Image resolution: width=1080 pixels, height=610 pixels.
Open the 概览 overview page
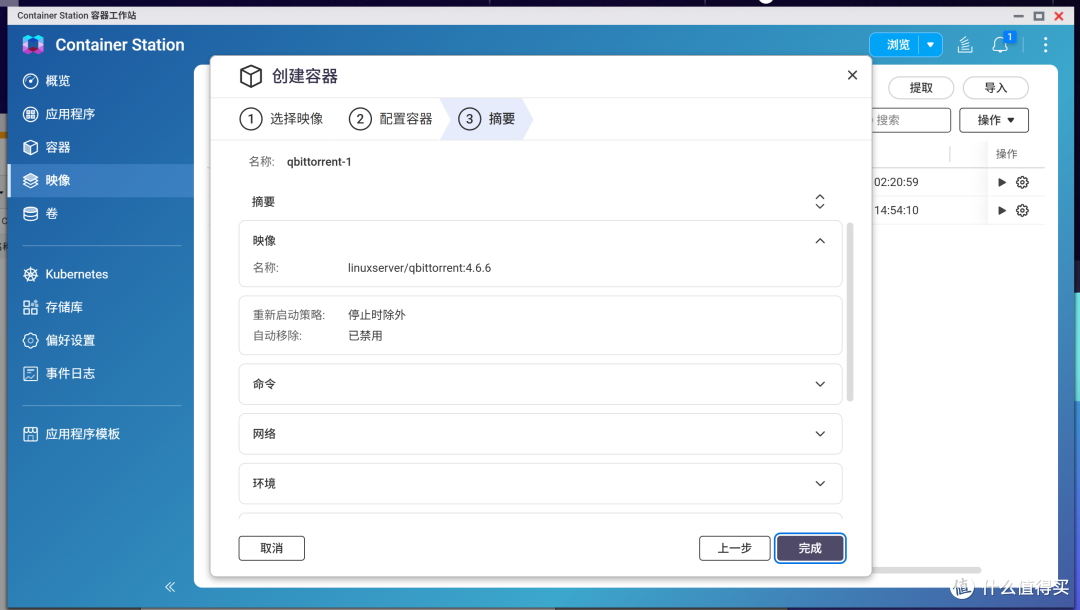coord(101,81)
